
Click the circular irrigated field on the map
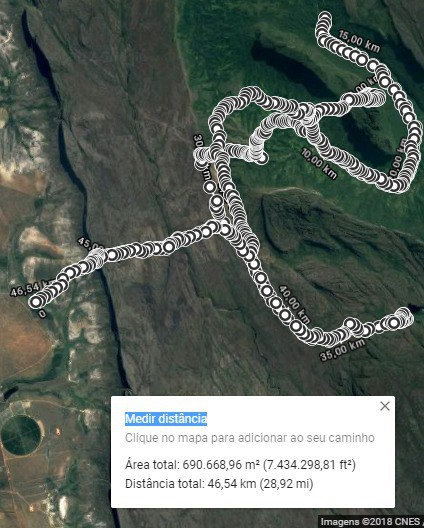22,435
